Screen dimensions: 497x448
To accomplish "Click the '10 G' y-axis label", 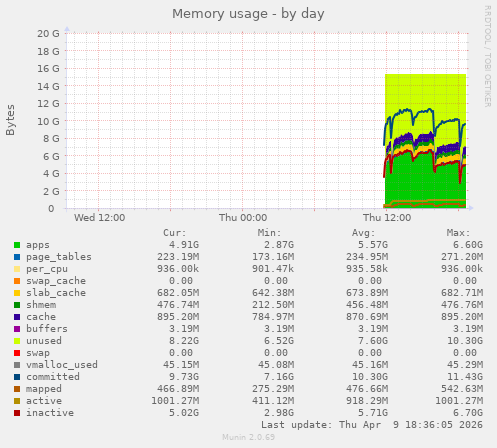I will coord(48,121).
